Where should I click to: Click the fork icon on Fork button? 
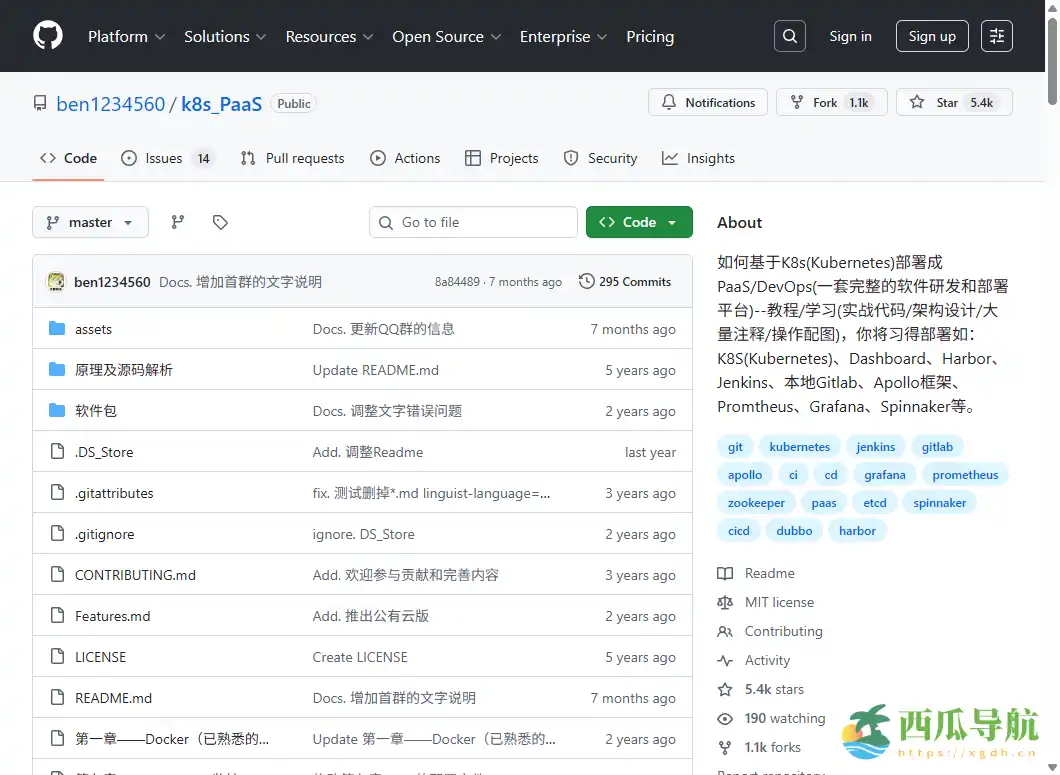797,101
